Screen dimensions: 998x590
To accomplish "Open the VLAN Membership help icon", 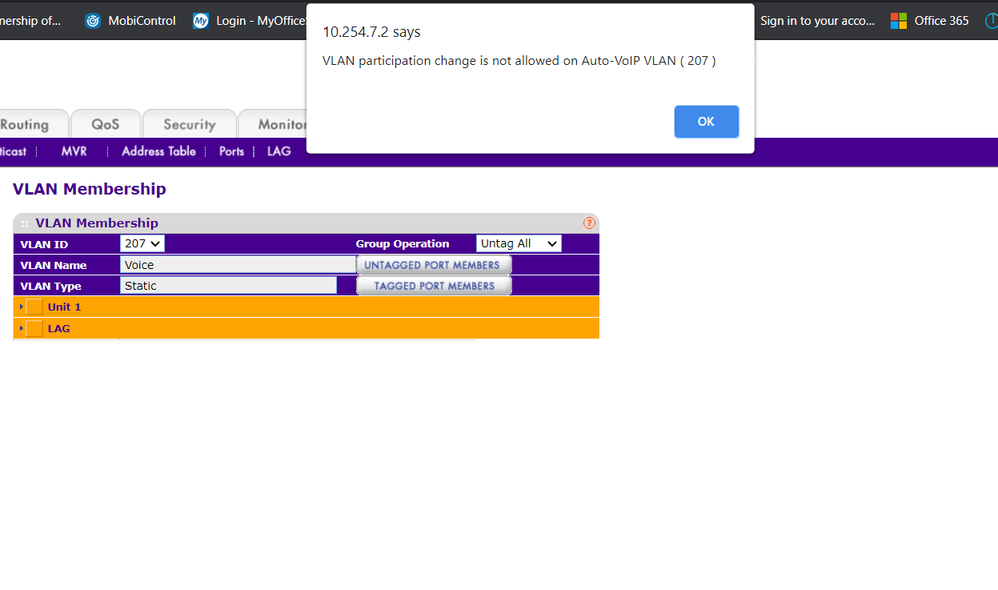I will coord(589,223).
